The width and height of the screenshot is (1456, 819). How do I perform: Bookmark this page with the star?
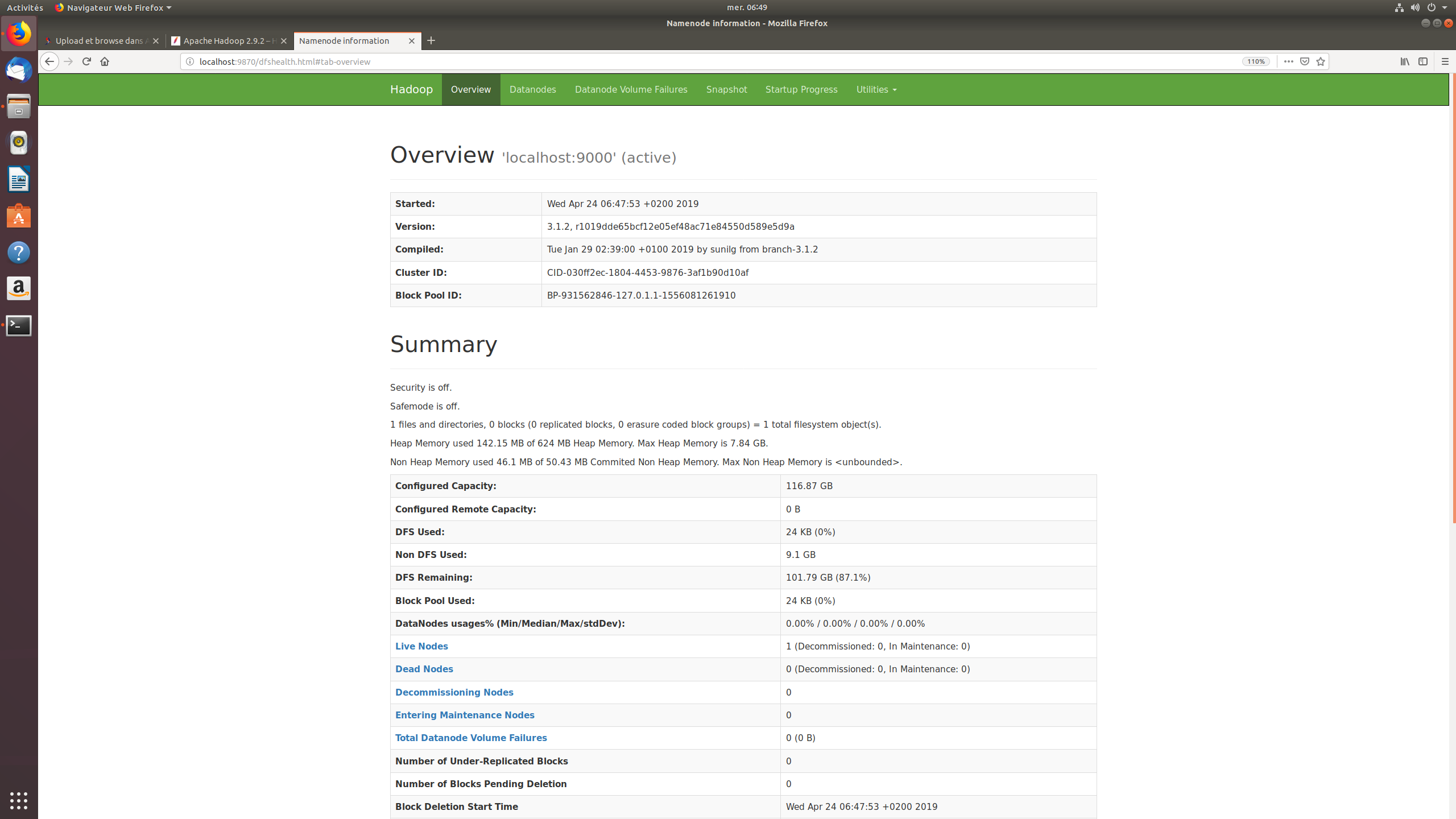[x=1321, y=61]
